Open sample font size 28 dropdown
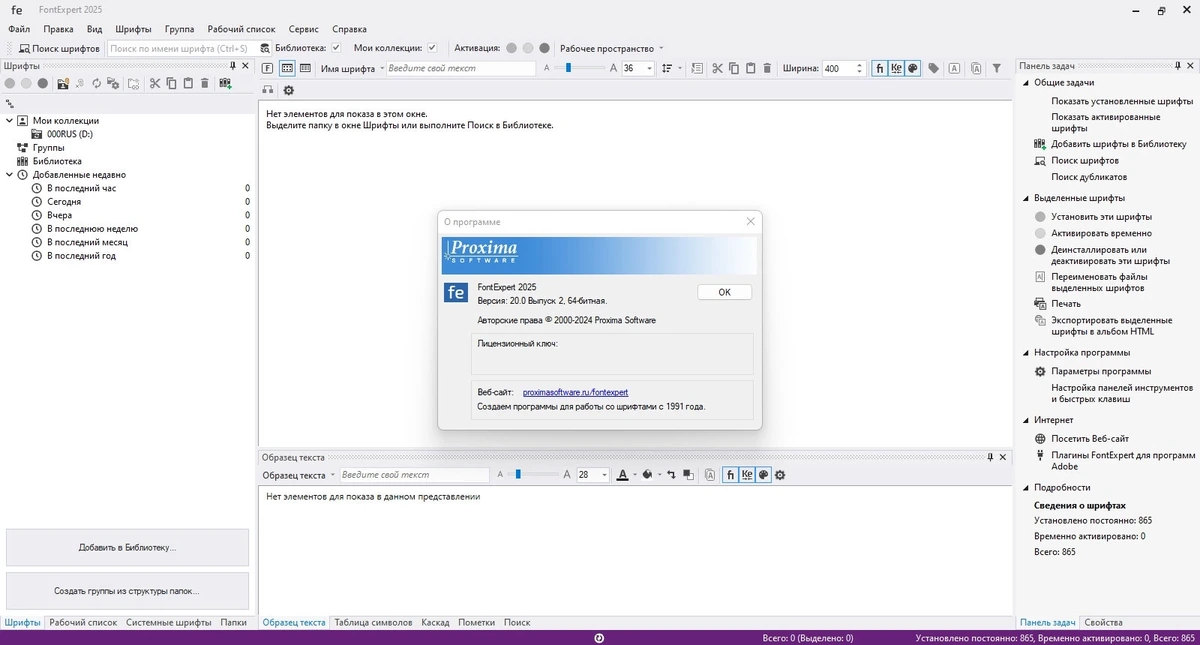Viewport: 1200px width, 645px height. click(604, 475)
